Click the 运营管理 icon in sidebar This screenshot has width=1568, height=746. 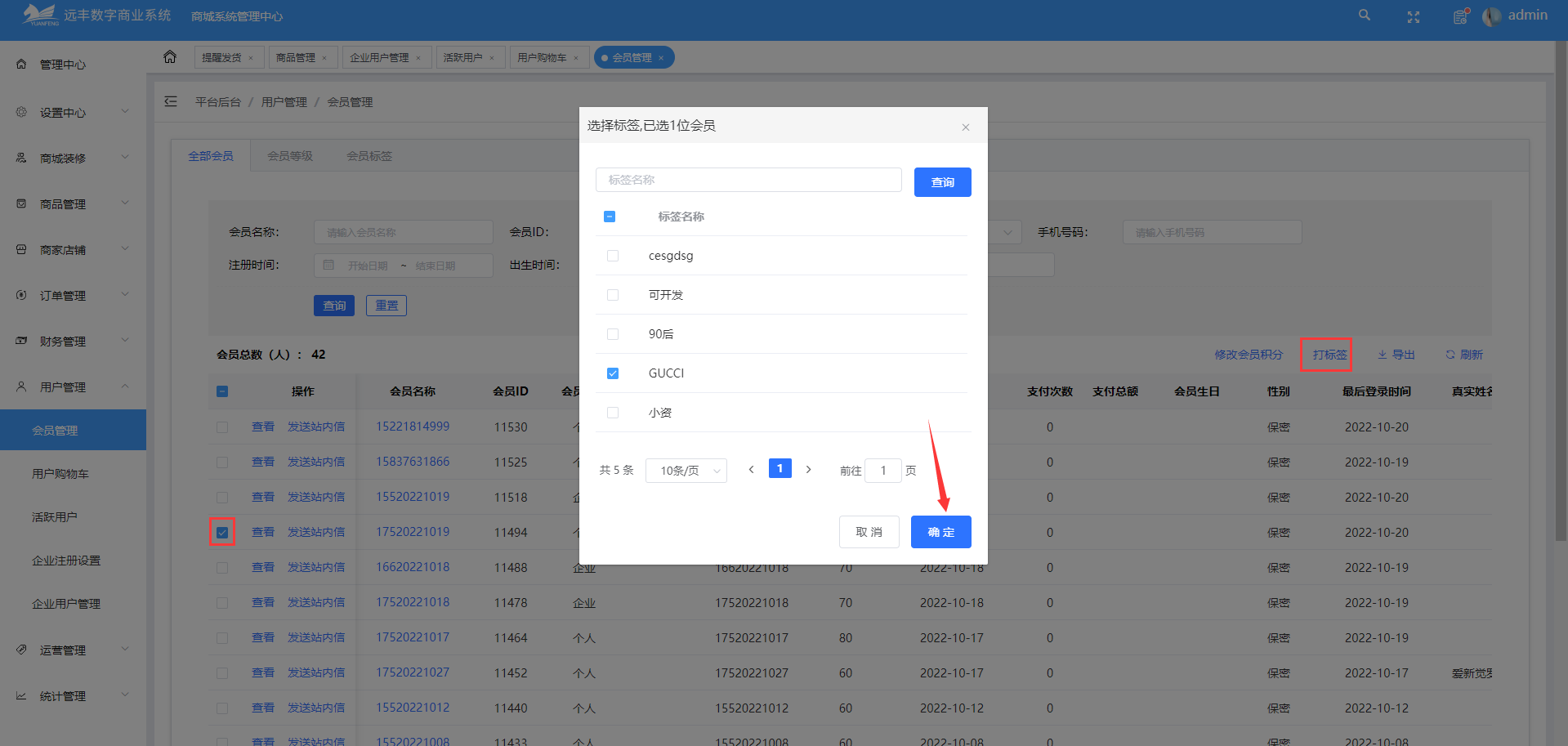click(x=21, y=650)
